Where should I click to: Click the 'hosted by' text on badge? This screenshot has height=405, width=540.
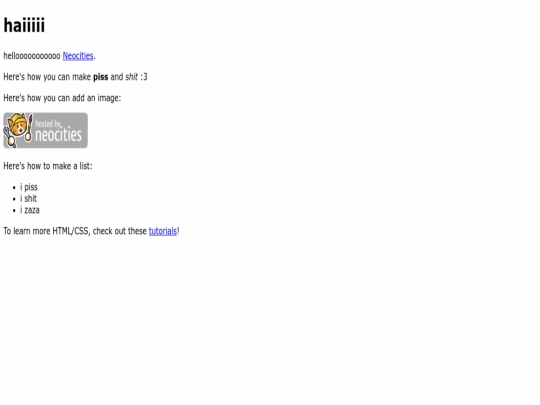[49, 124]
